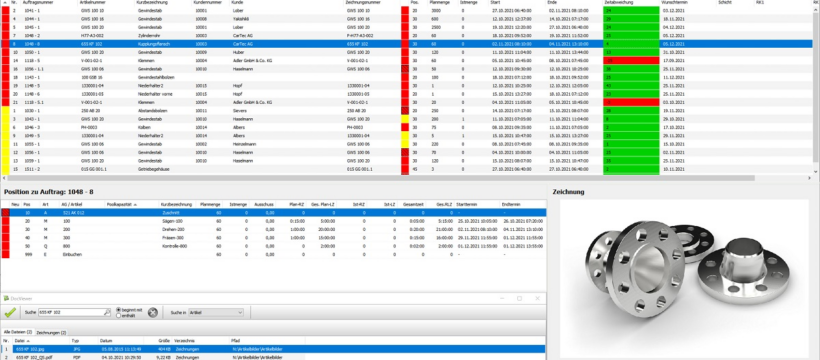Clear the search with the round X icon
This screenshot has width=820, height=360.
152,312
